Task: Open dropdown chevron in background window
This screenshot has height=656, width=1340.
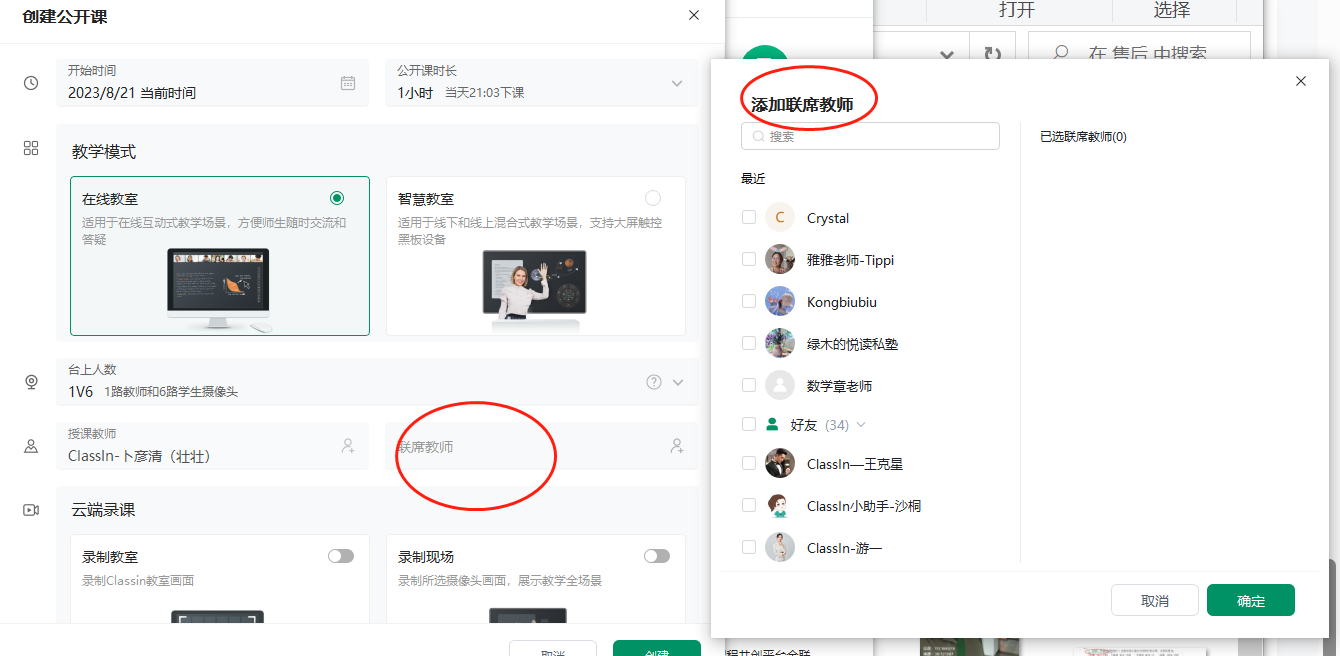Action: click(x=947, y=54)
